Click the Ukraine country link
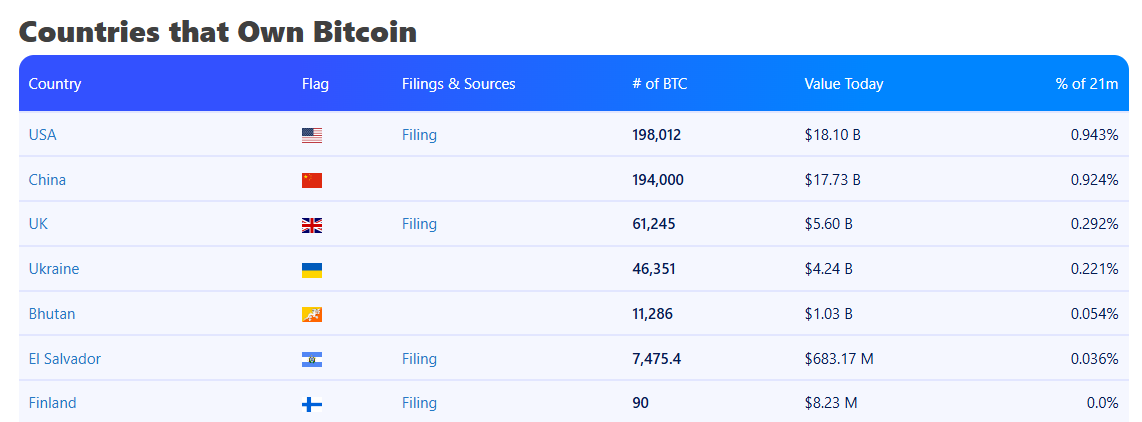Image resolution: width=1142 pixels, height=422 pixels. point(54,269)
